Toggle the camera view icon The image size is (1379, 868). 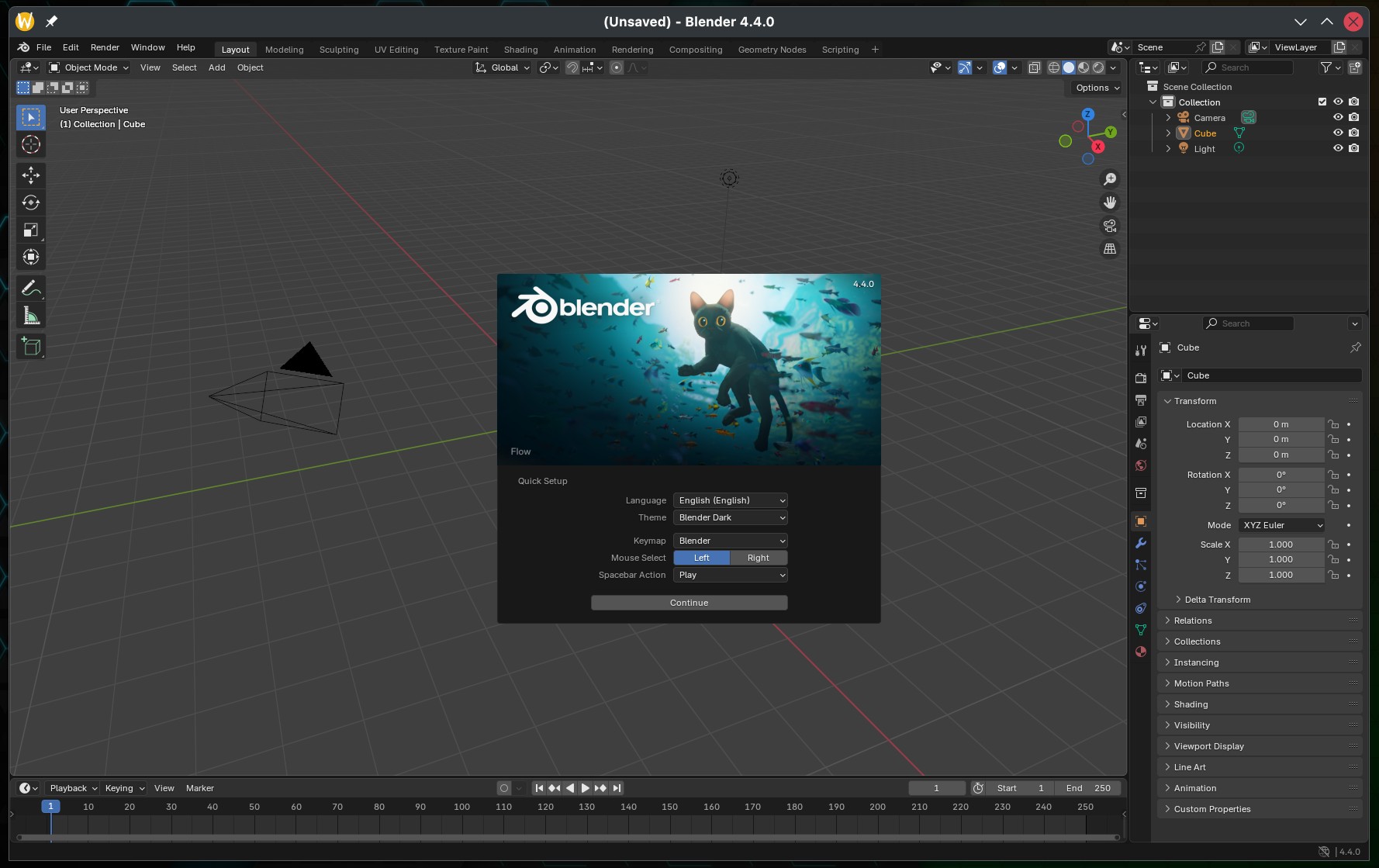coord(1110,226)
